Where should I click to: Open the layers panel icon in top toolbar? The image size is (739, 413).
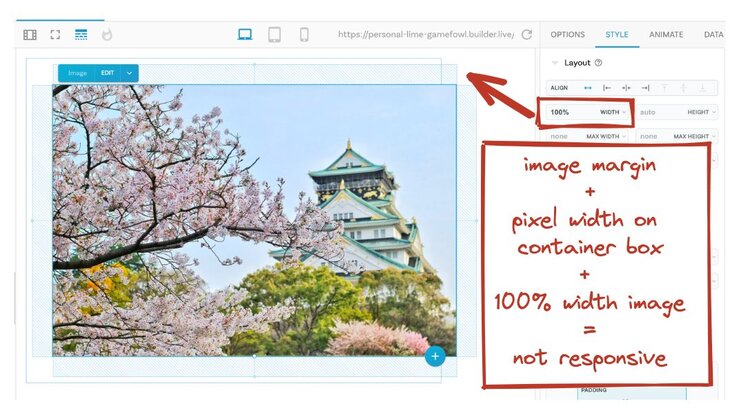pos(30,35)
